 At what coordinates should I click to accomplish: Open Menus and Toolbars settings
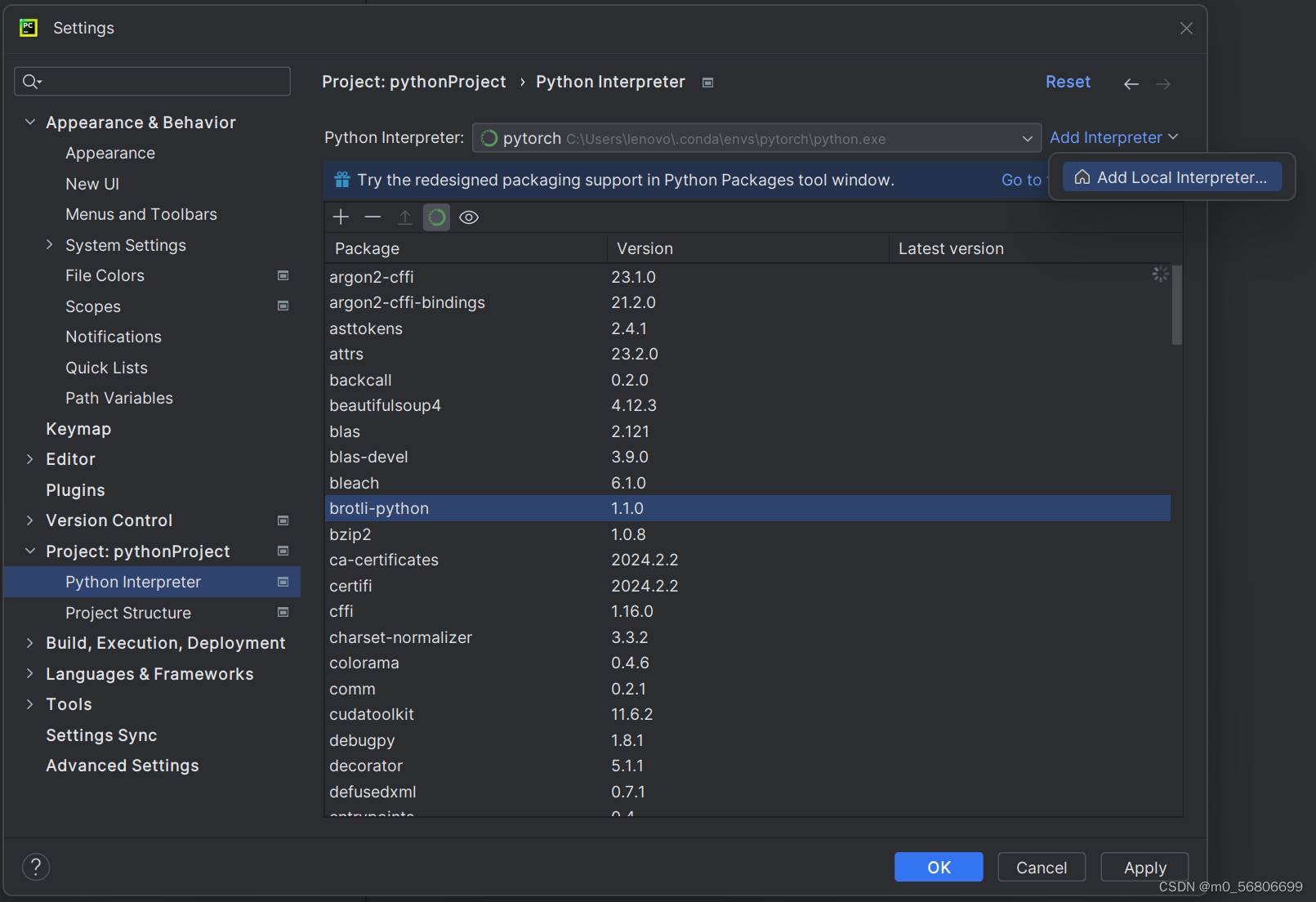(141, 214)
